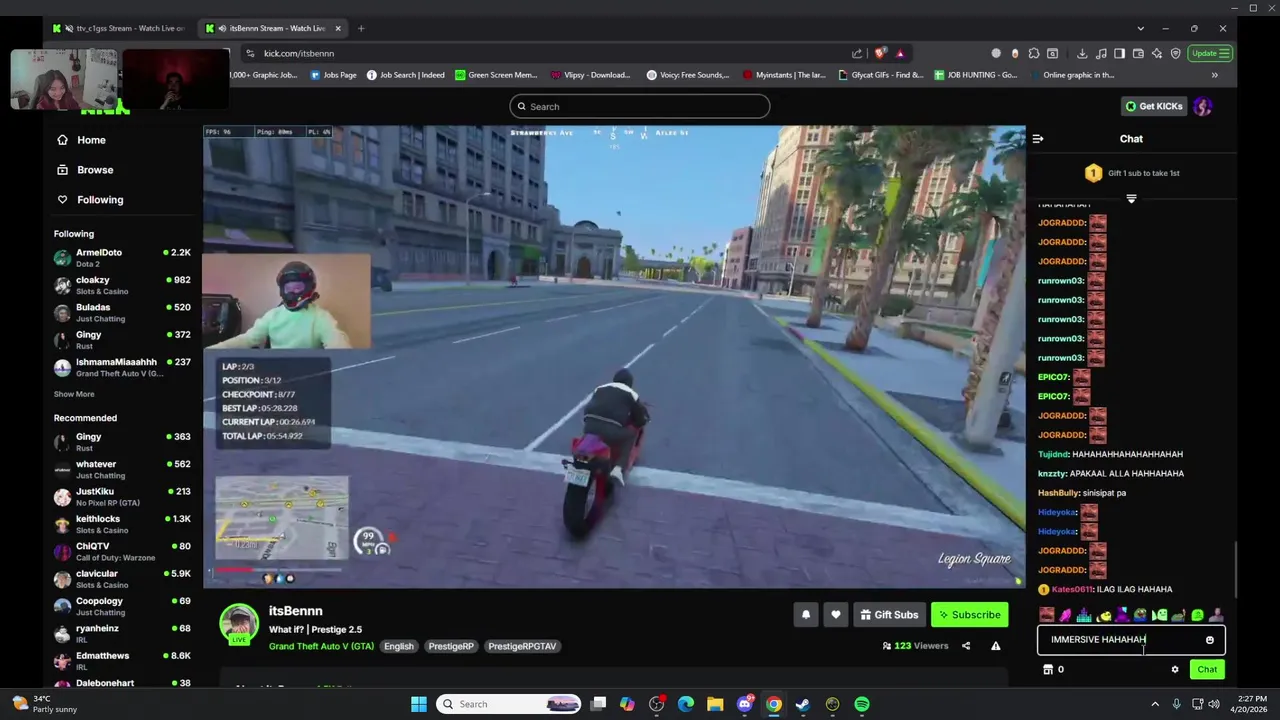Send message with the Chat button
The width and height of the screenshot is (1280, 720).
(1207, 670)
